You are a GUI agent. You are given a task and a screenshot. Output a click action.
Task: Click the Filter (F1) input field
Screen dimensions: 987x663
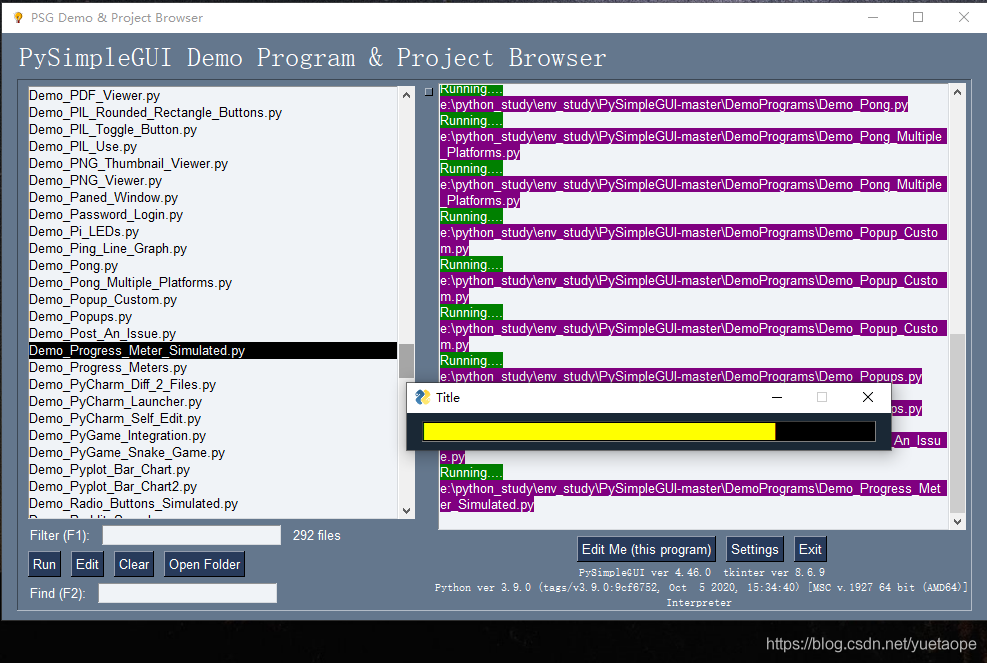click(192, 535)
